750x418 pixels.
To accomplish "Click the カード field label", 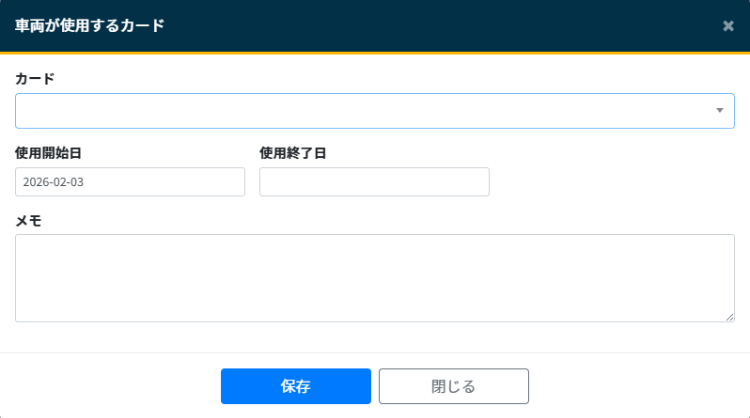I will (35, 78).
